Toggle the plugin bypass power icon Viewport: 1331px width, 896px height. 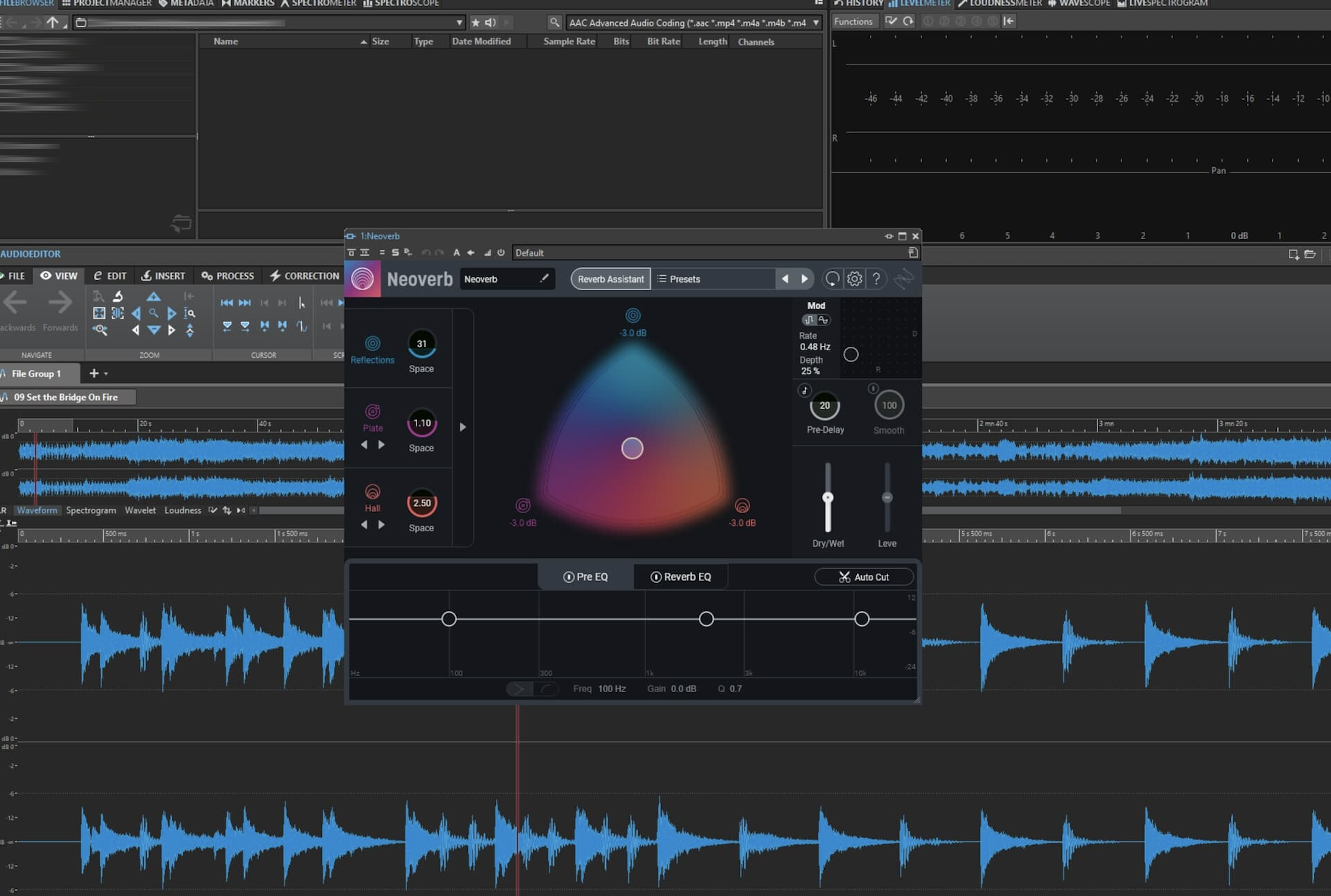(500, 252)
